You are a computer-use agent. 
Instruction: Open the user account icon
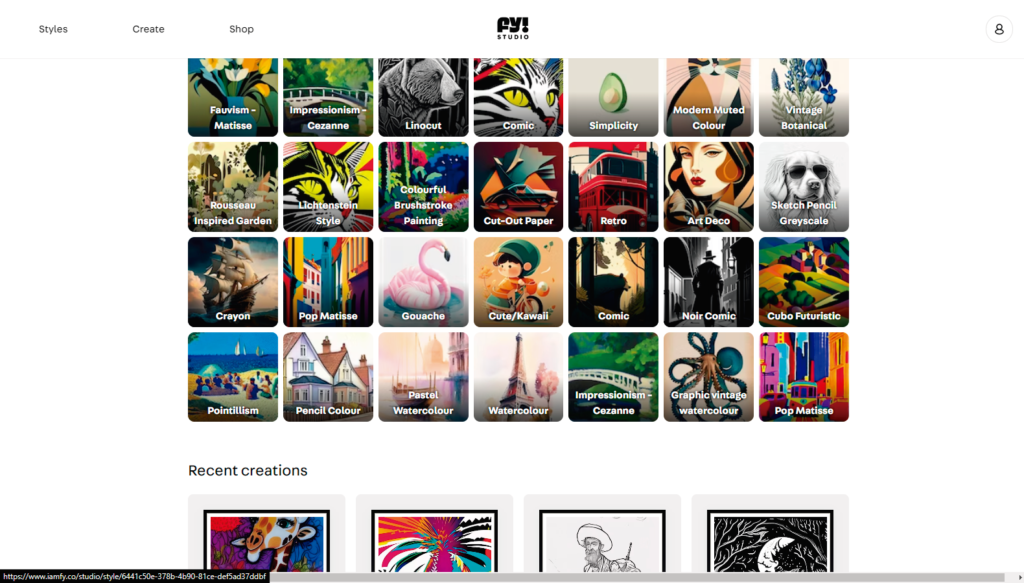pyautogui.click(x=999, y=29)
